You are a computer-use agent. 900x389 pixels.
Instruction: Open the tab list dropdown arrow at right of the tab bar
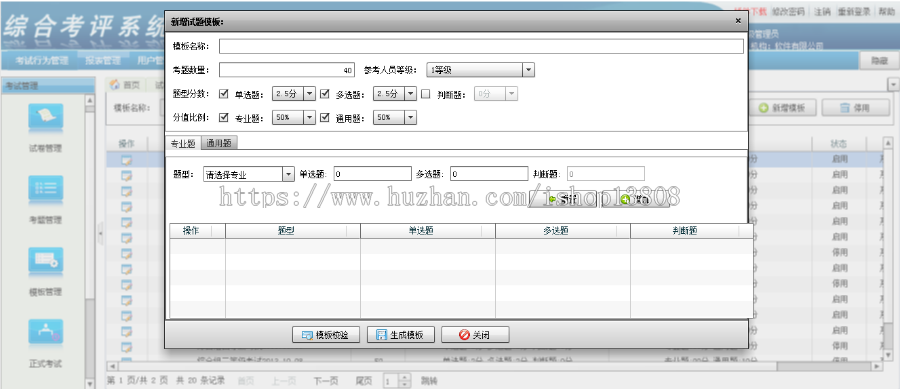click(x=893, y=85)
